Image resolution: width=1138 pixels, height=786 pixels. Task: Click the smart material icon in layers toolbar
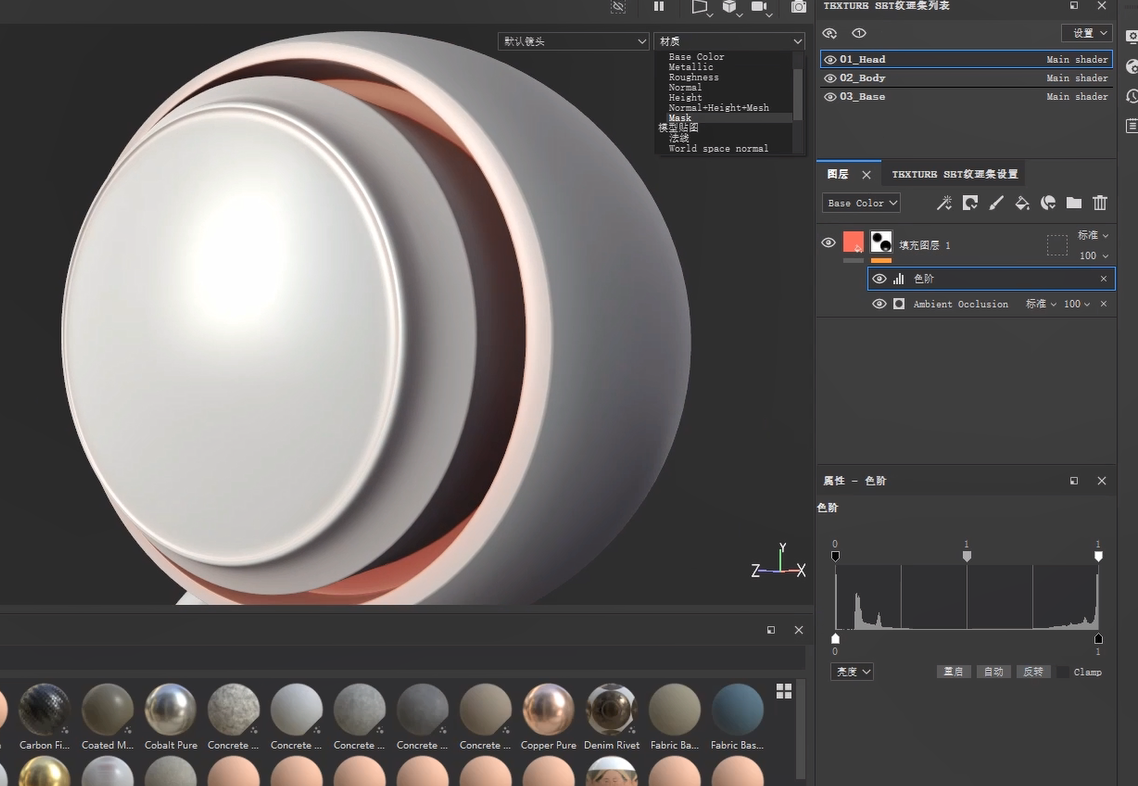(1048, 203)
